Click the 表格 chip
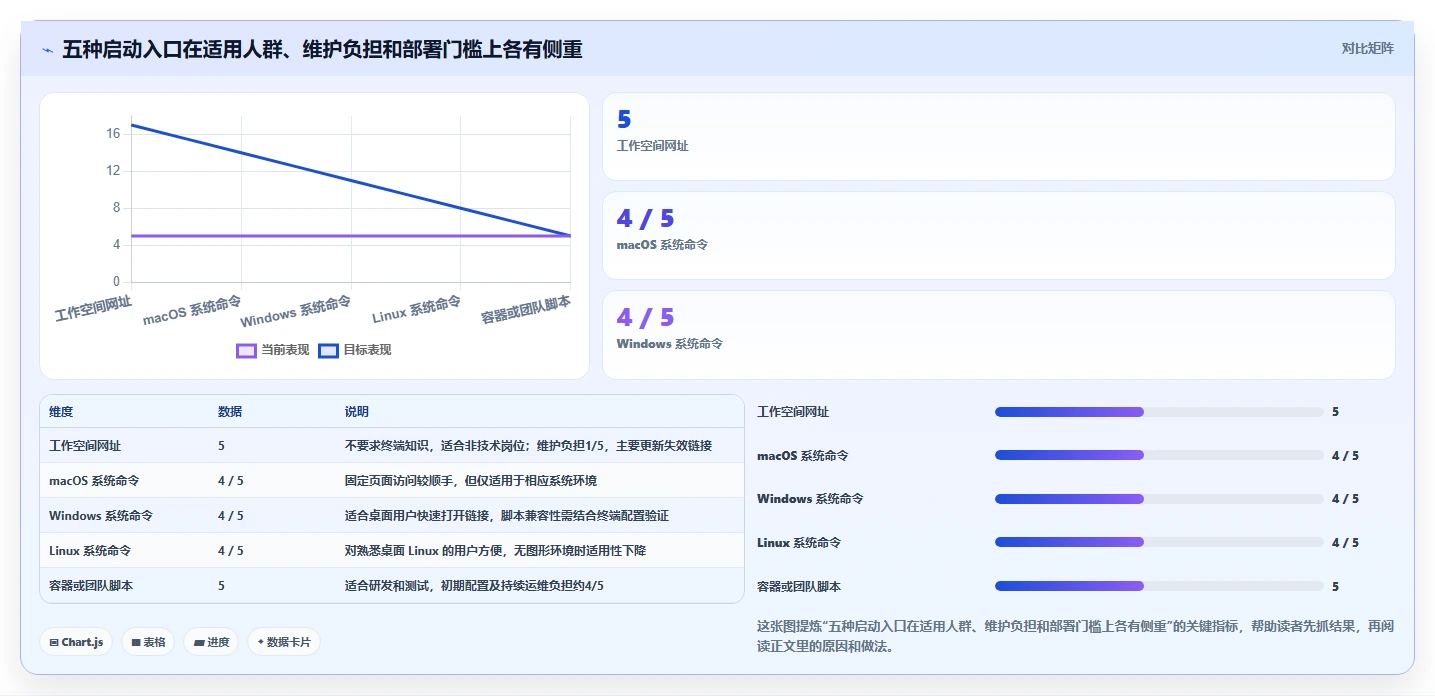The width and height of the screenshot is (1435, 696). click(148, 642)
